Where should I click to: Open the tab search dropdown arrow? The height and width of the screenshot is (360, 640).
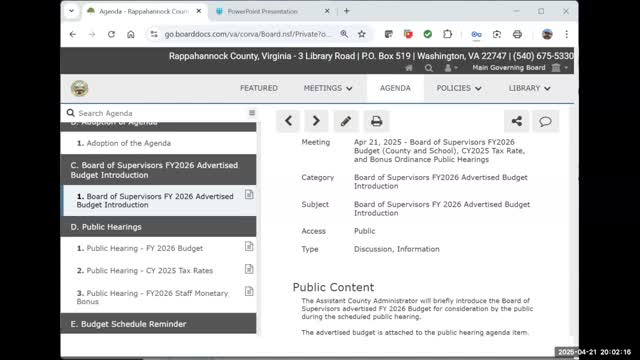(x=71, y=11)
